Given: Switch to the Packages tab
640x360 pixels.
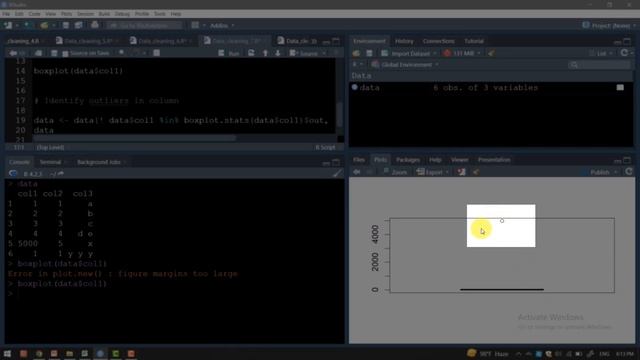Looking at the screenshot, I should pyautogui.click(x=408, y=160).
